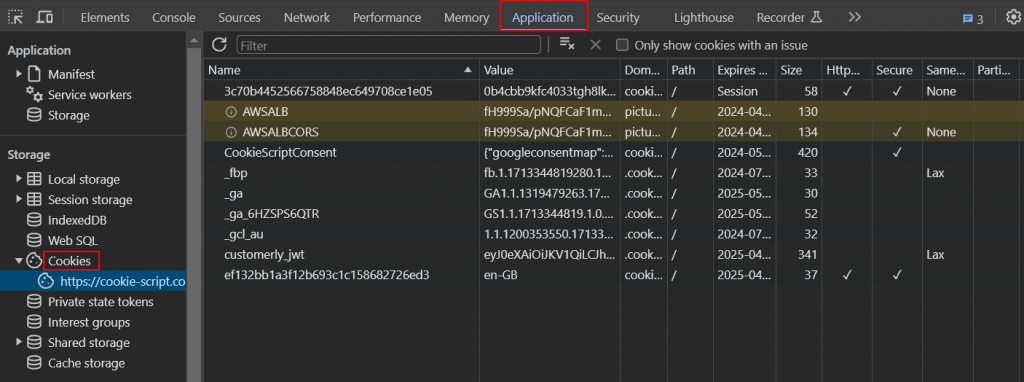1024x382 pixels.
Task: Click into the cookie Filter field
Action: click(x=389, y=45)
